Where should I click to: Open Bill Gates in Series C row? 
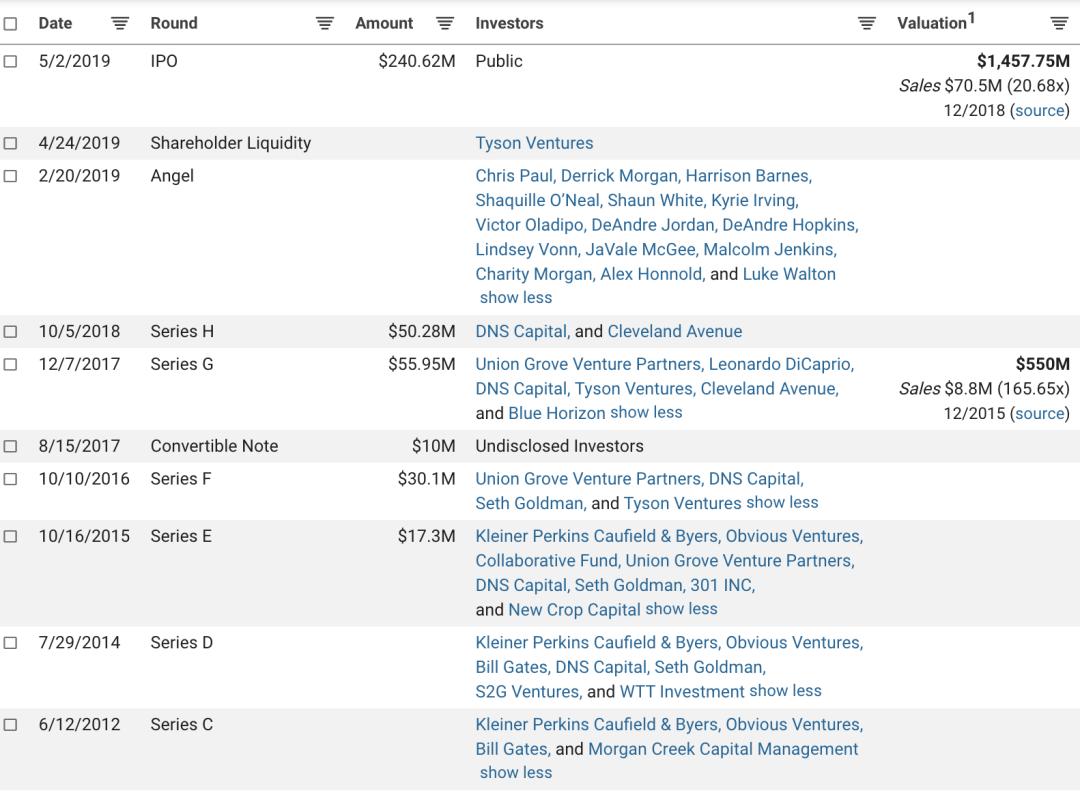click(x=511, y=749)
